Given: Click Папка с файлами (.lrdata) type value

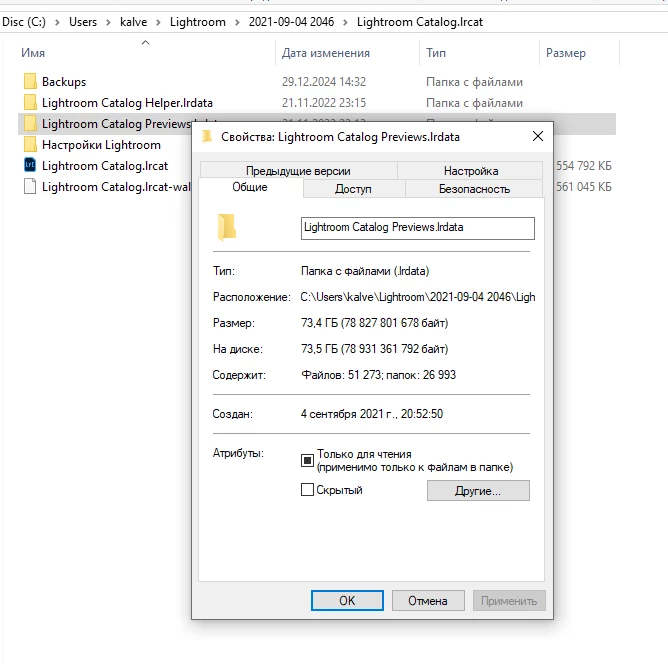Looking at the screenshot, I should click(x=365, y=271).
